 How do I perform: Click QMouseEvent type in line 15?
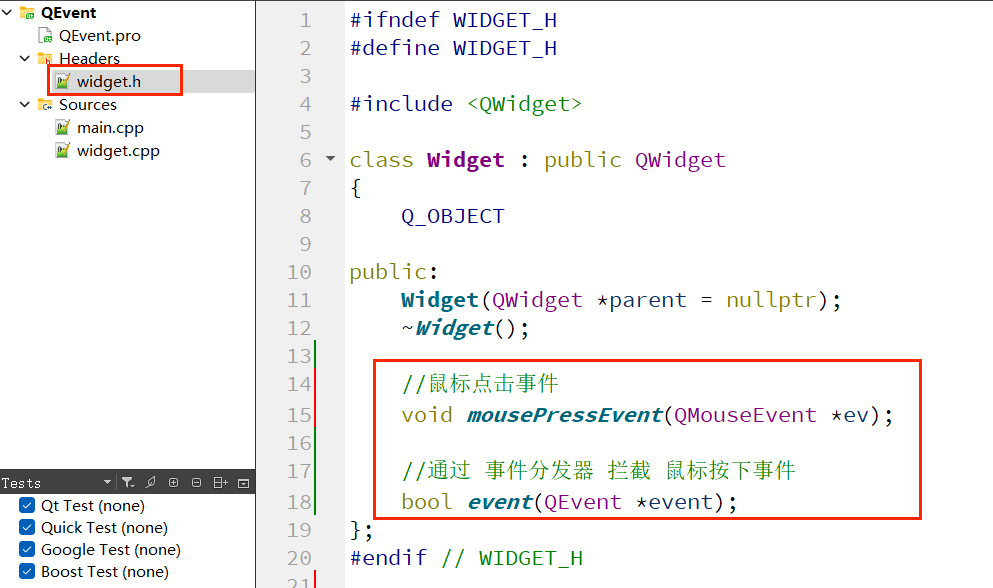pos(745,415)
